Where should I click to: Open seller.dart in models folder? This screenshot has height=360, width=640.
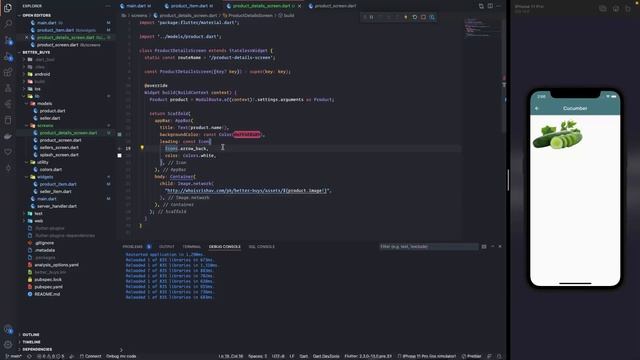(50, 118)
